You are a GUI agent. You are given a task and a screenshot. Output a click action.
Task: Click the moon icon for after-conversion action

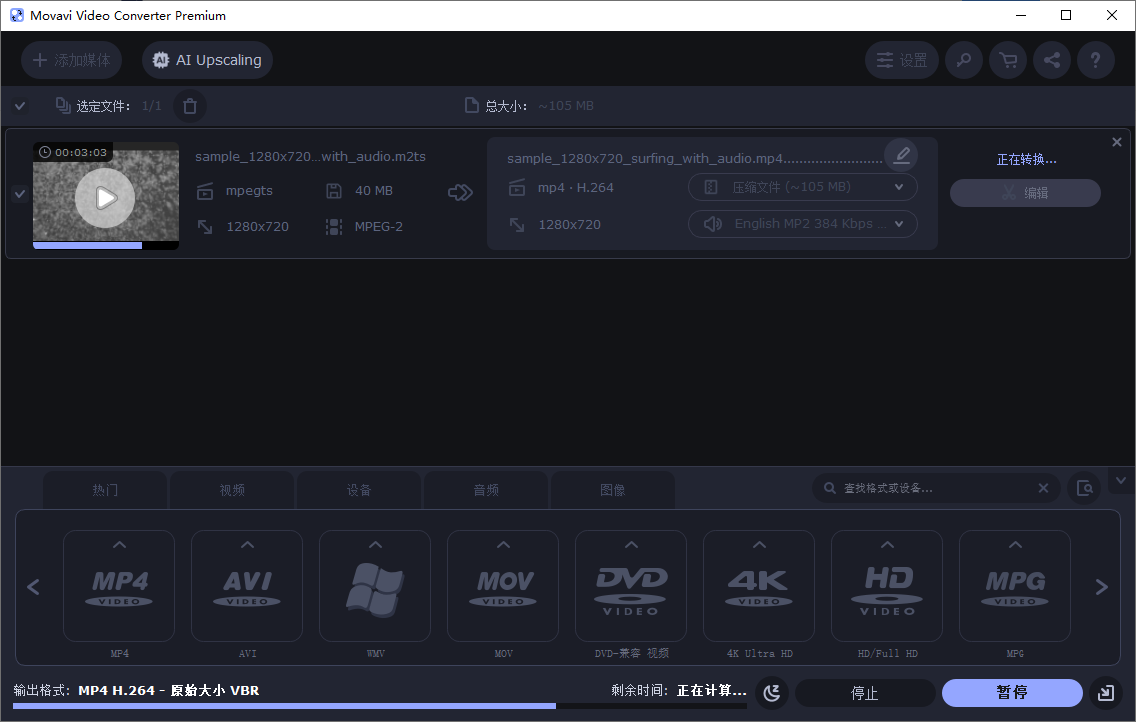coord(772,693)
